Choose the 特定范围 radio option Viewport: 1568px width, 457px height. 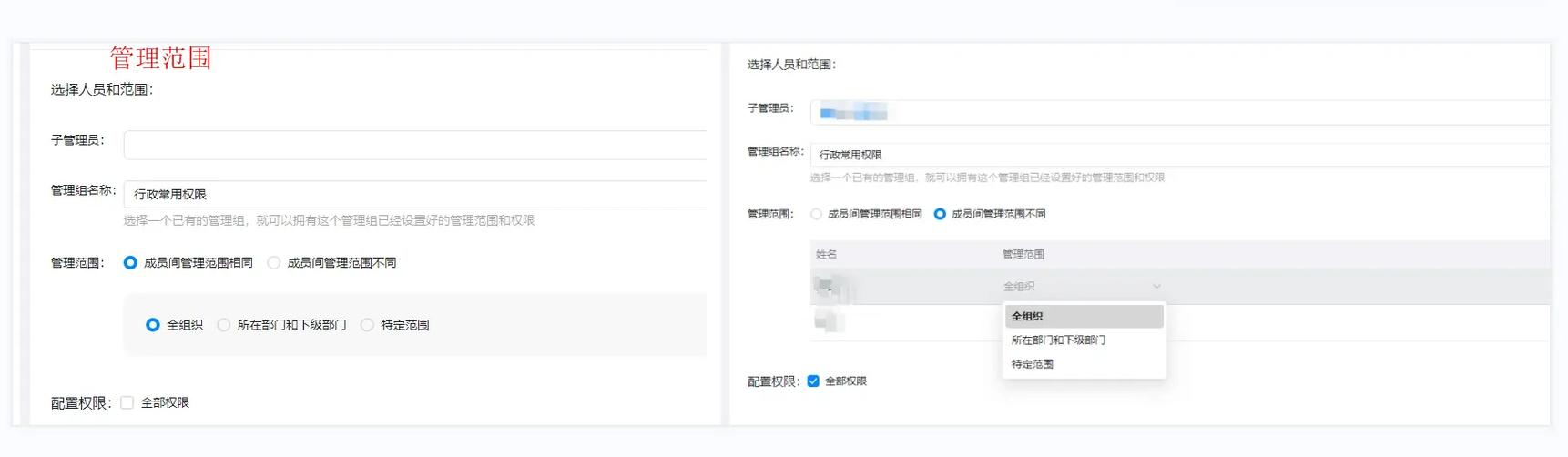[x=367, y=325]
